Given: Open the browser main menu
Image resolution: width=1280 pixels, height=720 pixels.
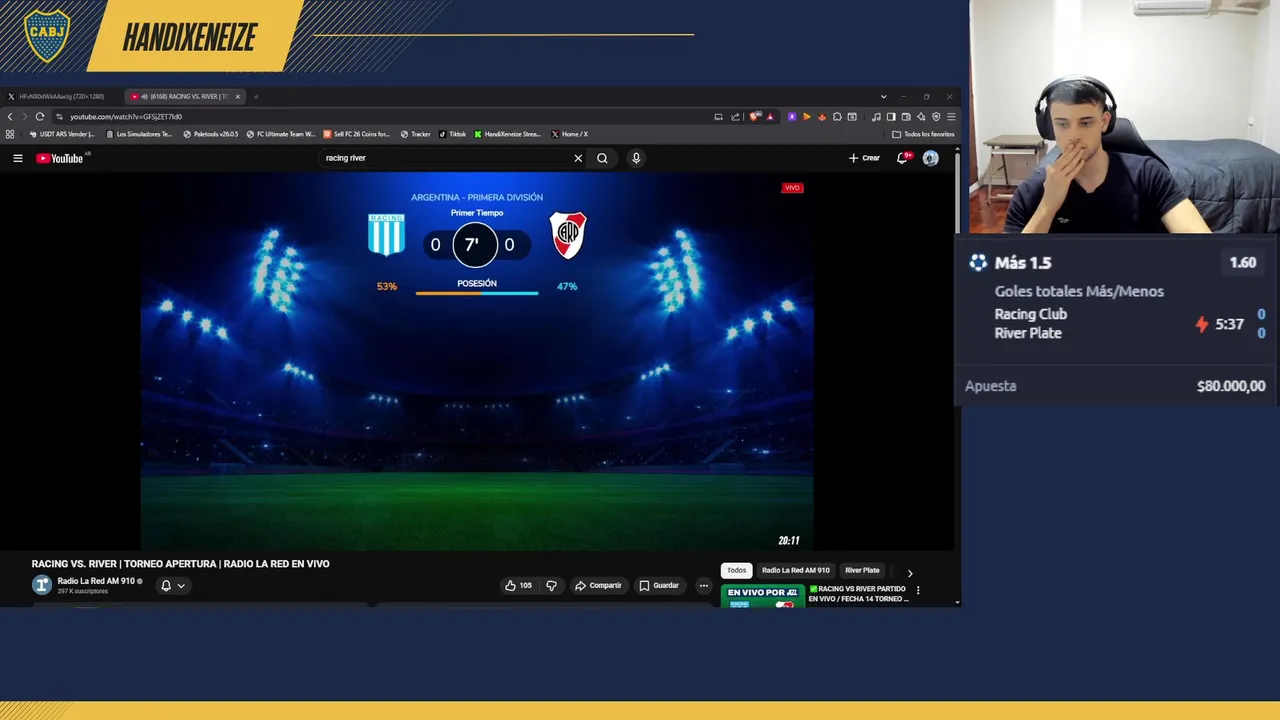Looking at the screenshot, I should (951, 117).
